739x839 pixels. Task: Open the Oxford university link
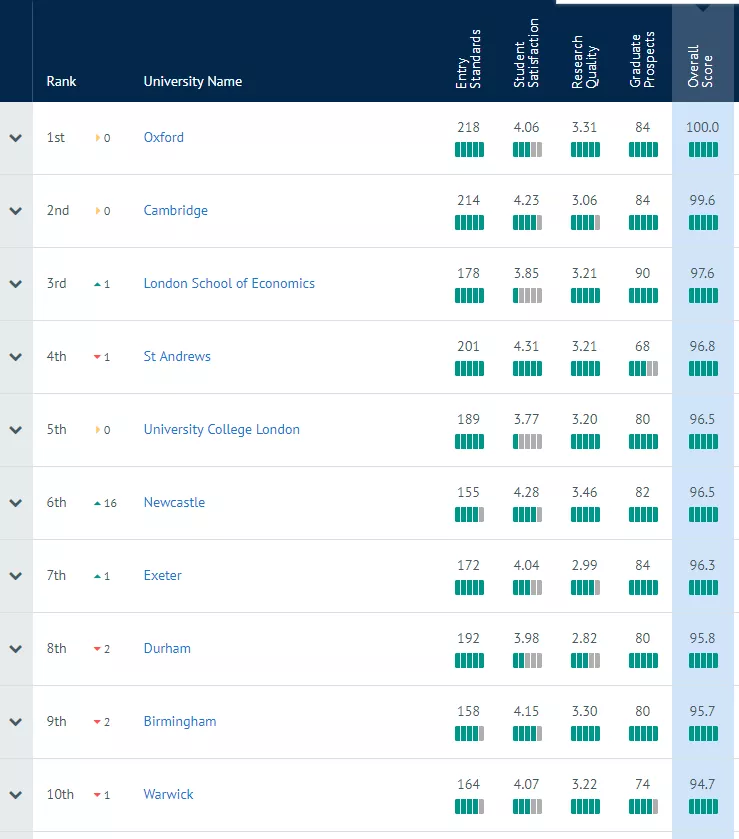[x=163, y=138]
